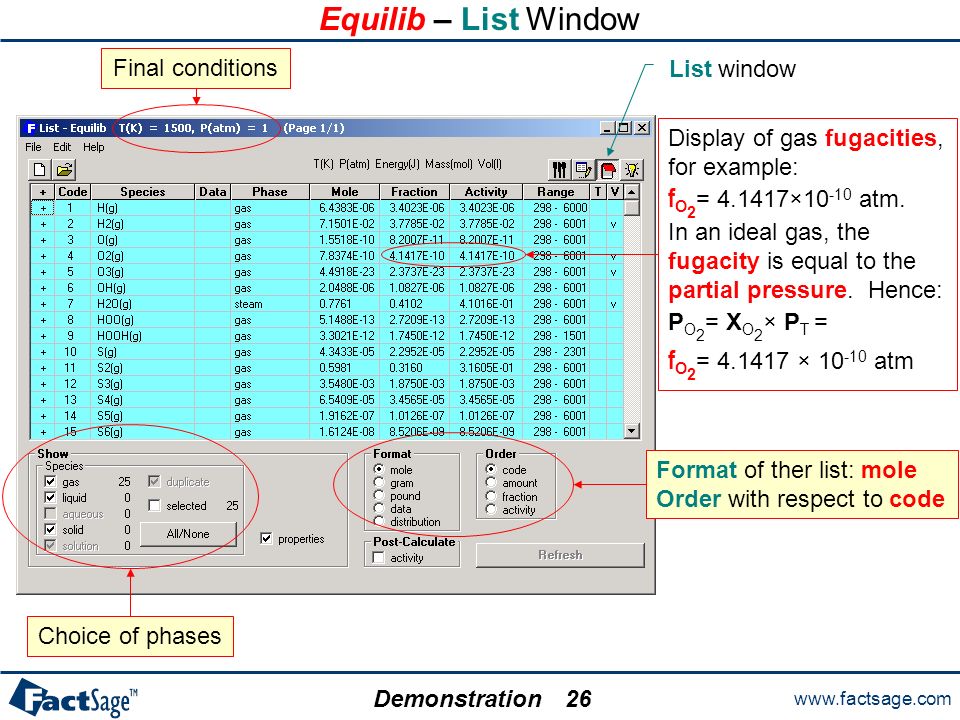Screen dimensions: 960x720
Task: Click the results spreadsheet pencil icon
Action: [583, 170]
